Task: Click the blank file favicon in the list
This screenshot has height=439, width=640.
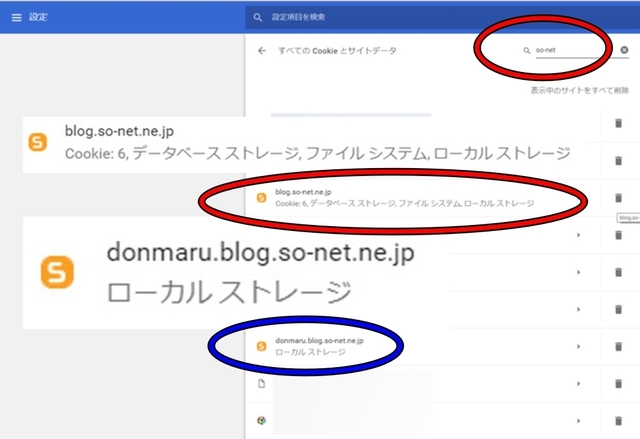Action: pos(262,384)
